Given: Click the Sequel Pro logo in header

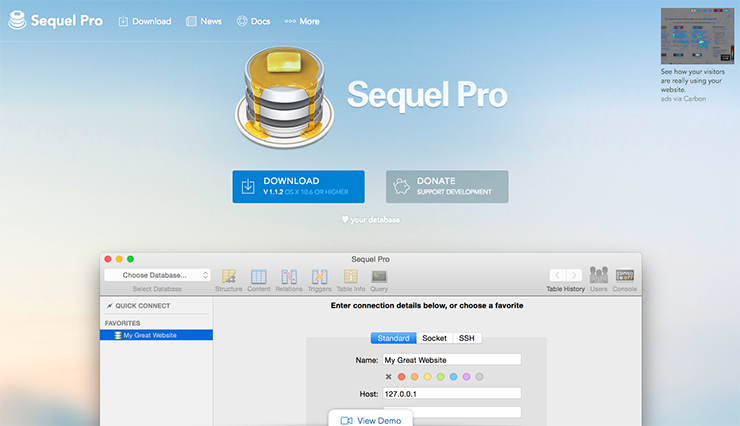Looking at the screenshot, I should tap(56, 20).
